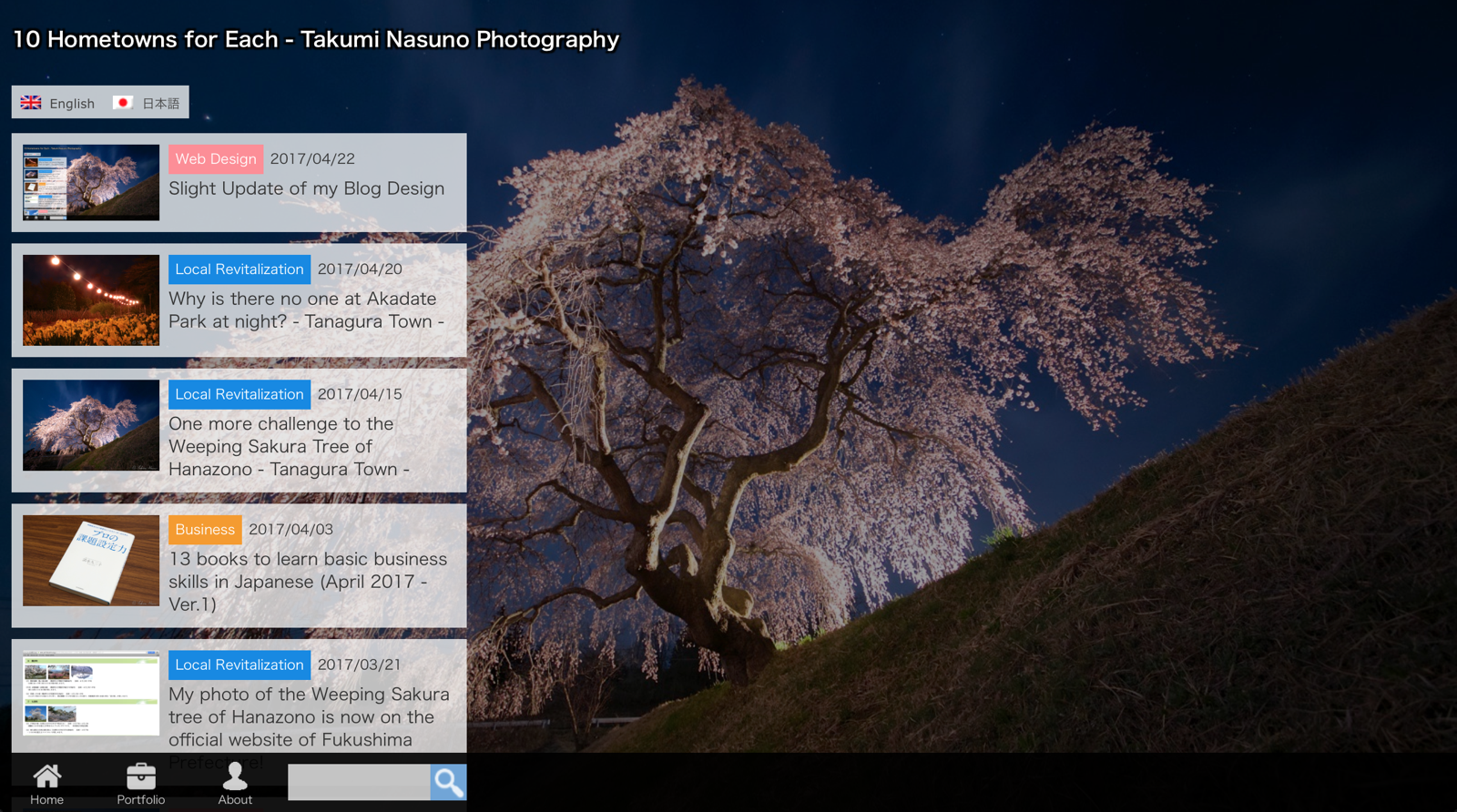Open Portfolio via the briefcase icon
The height and width of the screenshot is (812, 1457).
140,776
